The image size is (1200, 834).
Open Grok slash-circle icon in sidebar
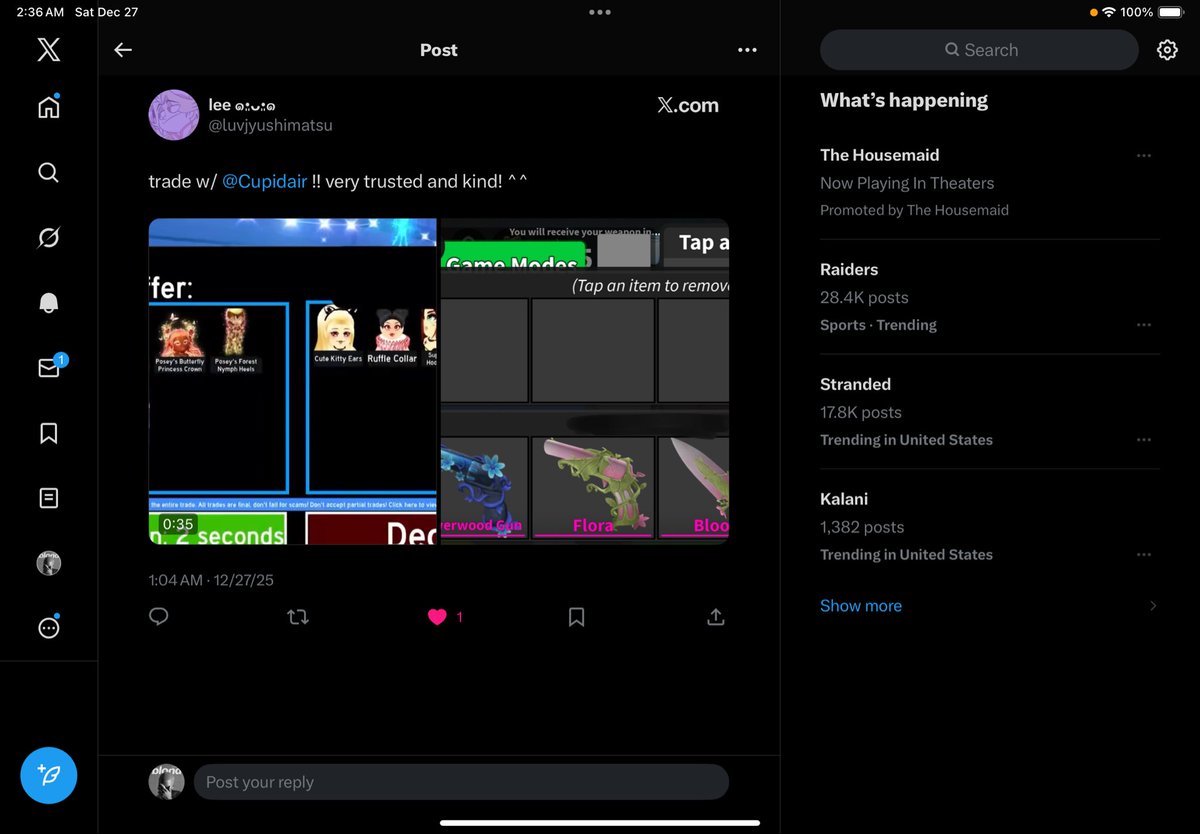[48, 237]
